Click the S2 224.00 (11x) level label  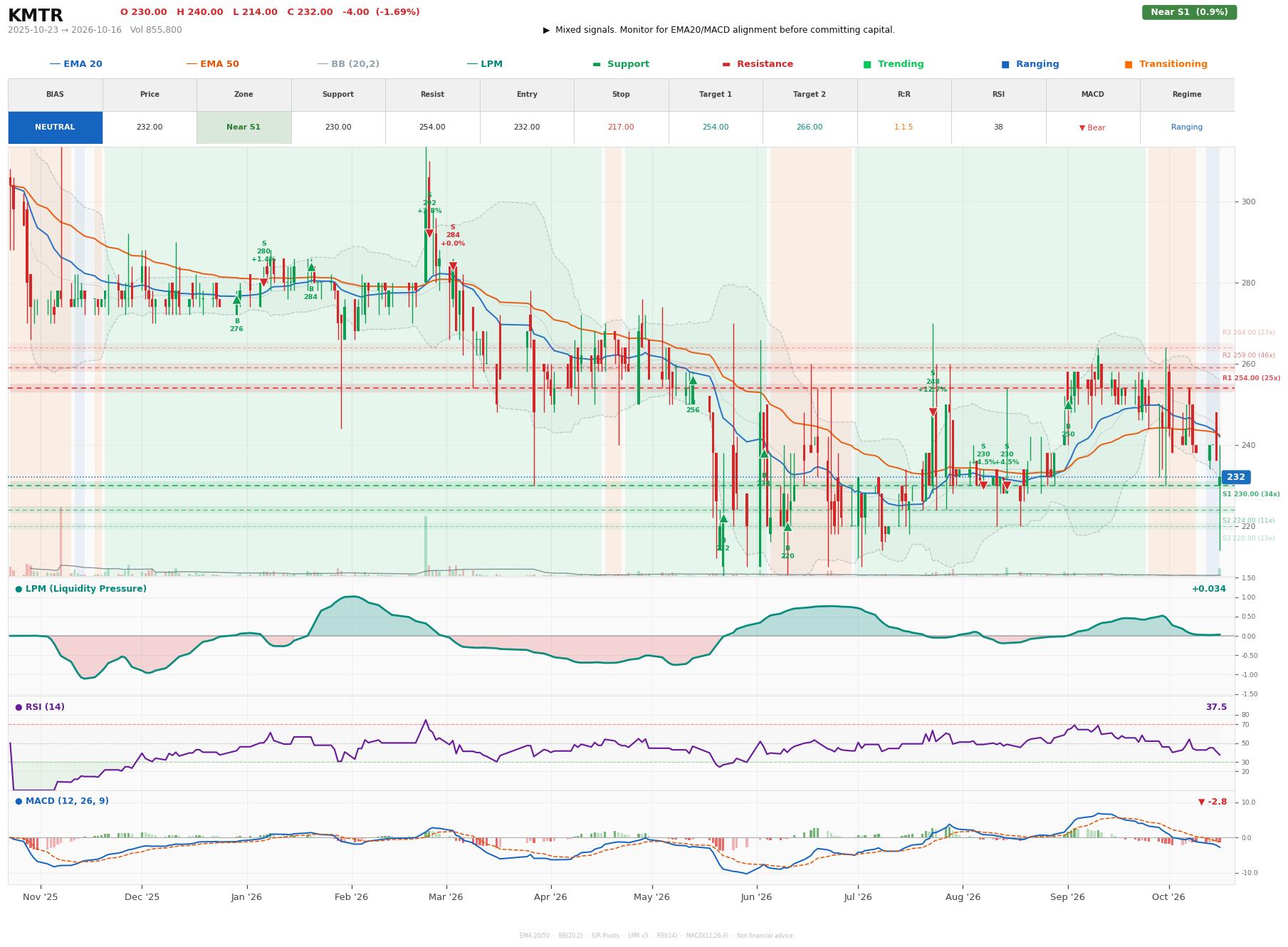pos(1249,520)
